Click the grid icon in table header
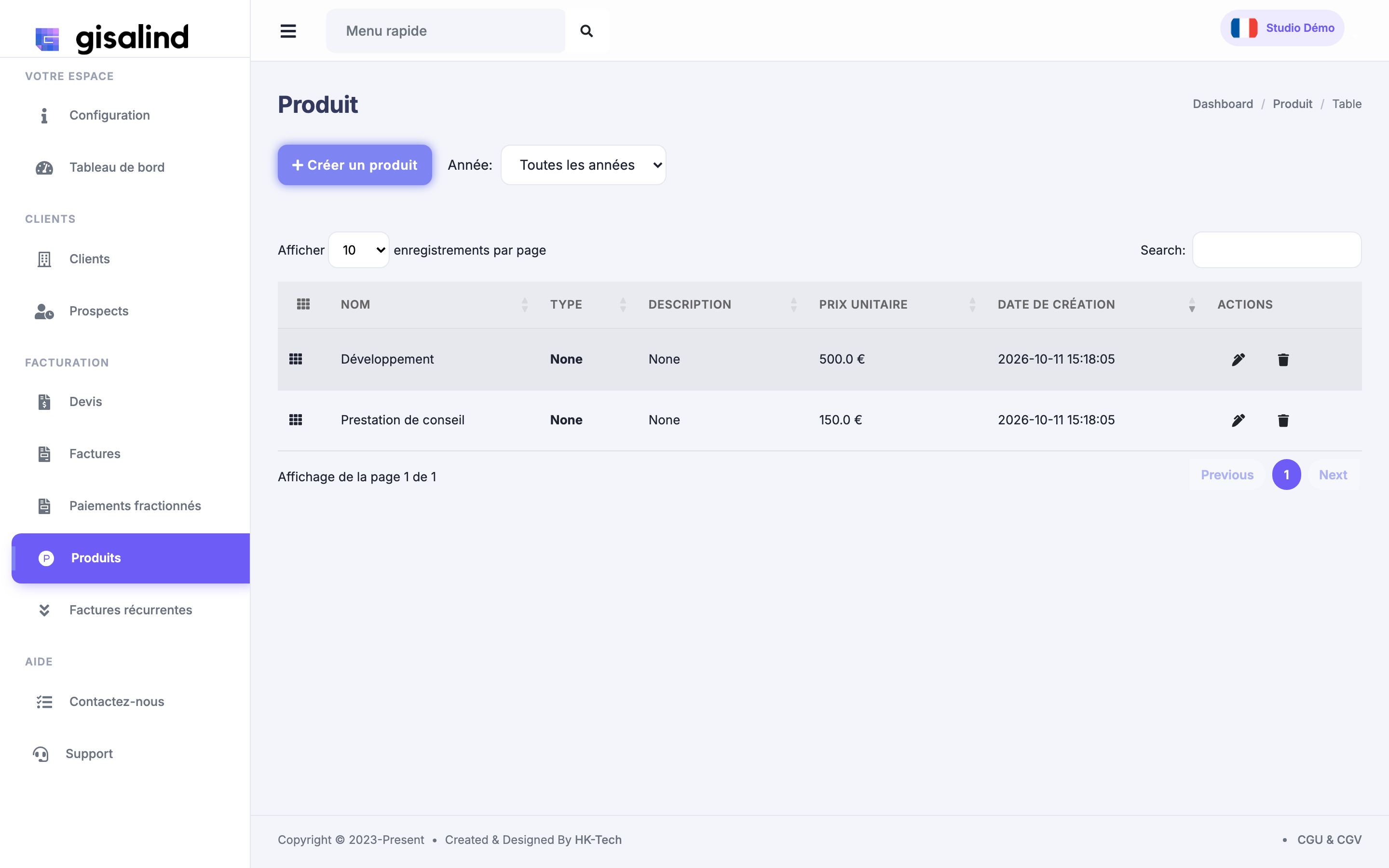The height and width of the screenshot is (868, 1389). 303,304
